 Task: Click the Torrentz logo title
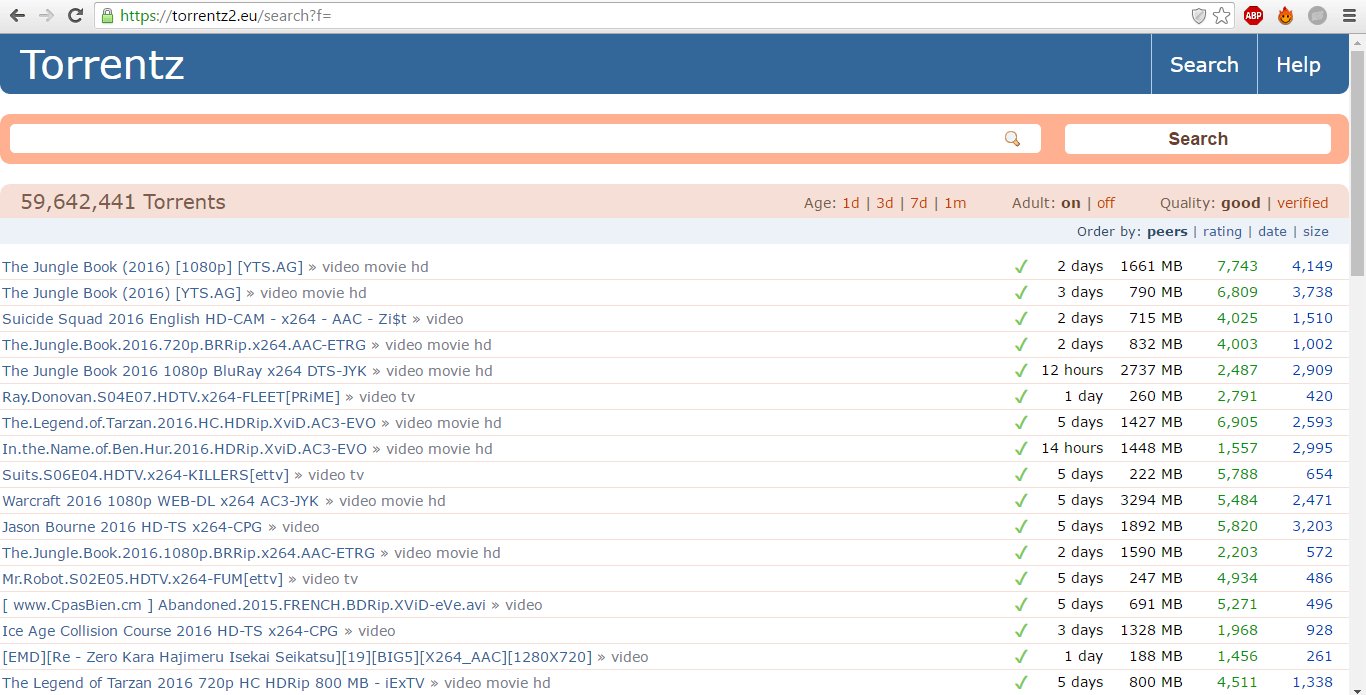(x=102, y=65)
